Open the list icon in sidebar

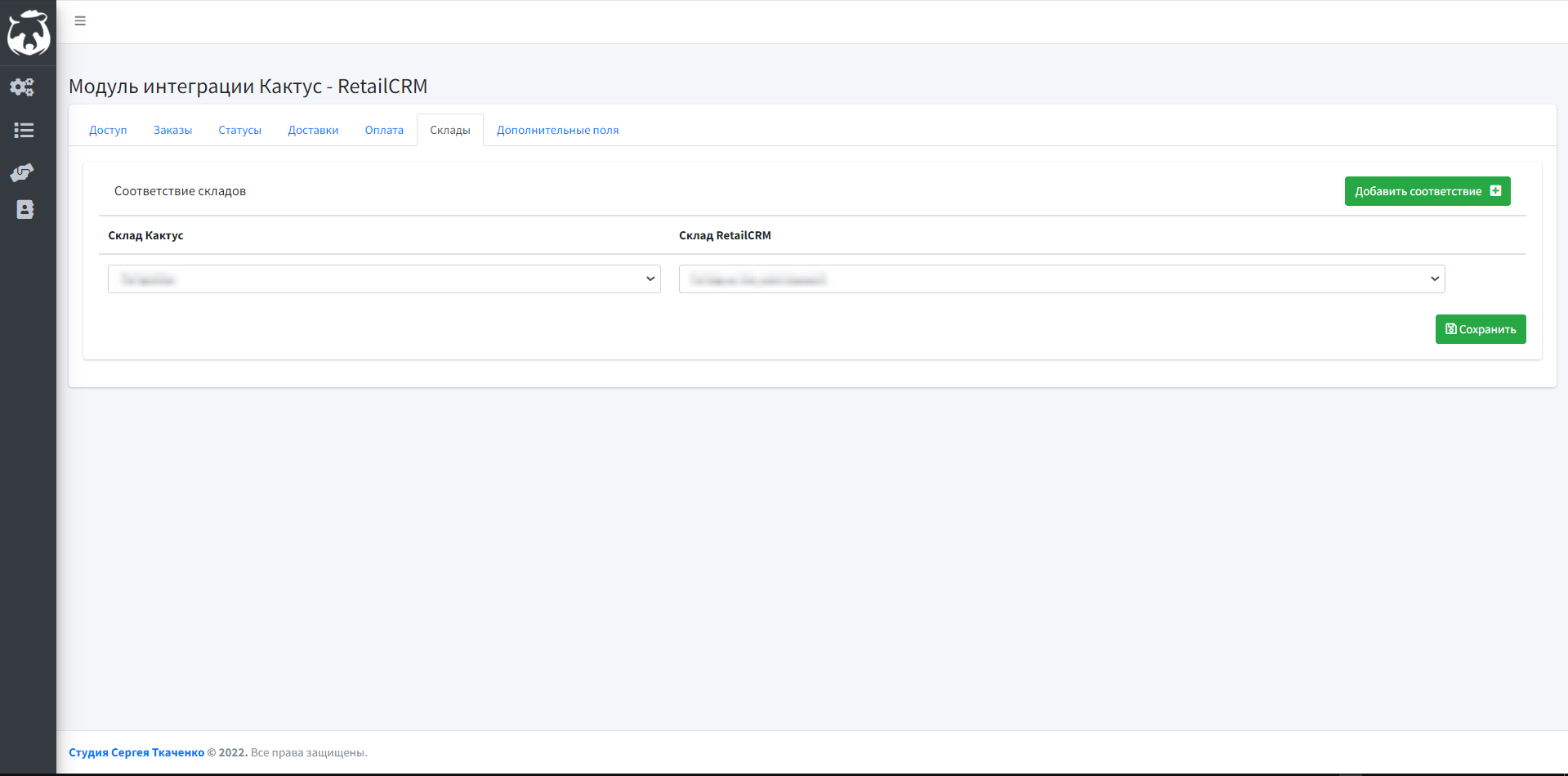click(x=24, y=130)
